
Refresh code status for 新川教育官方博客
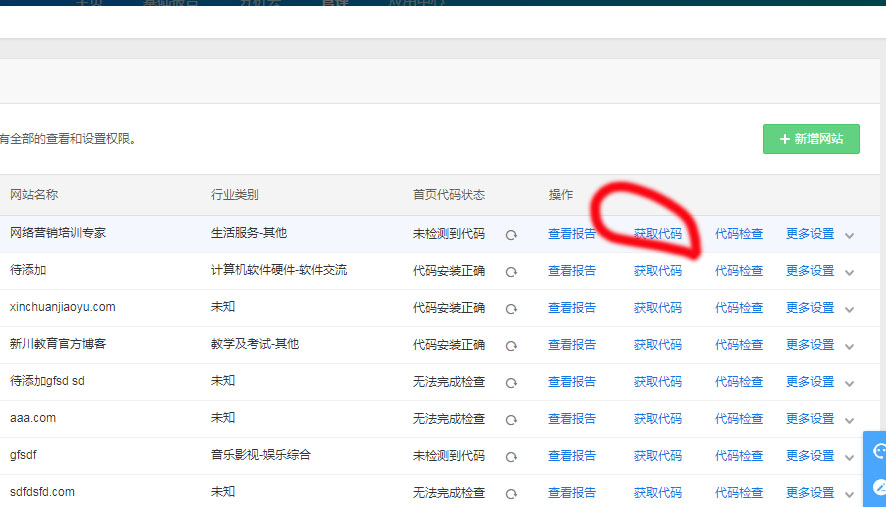tap(511, 346)
